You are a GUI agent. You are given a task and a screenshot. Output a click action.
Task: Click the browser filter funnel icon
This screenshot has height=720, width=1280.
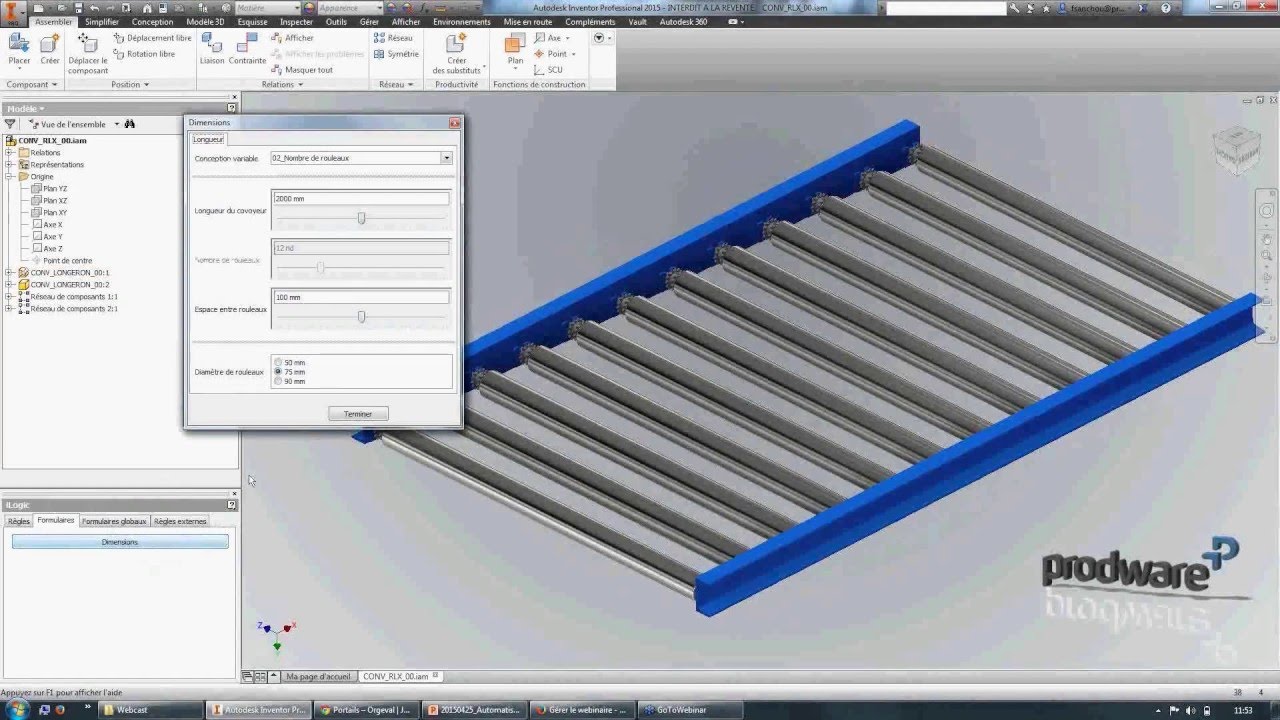tap(10, 124)
